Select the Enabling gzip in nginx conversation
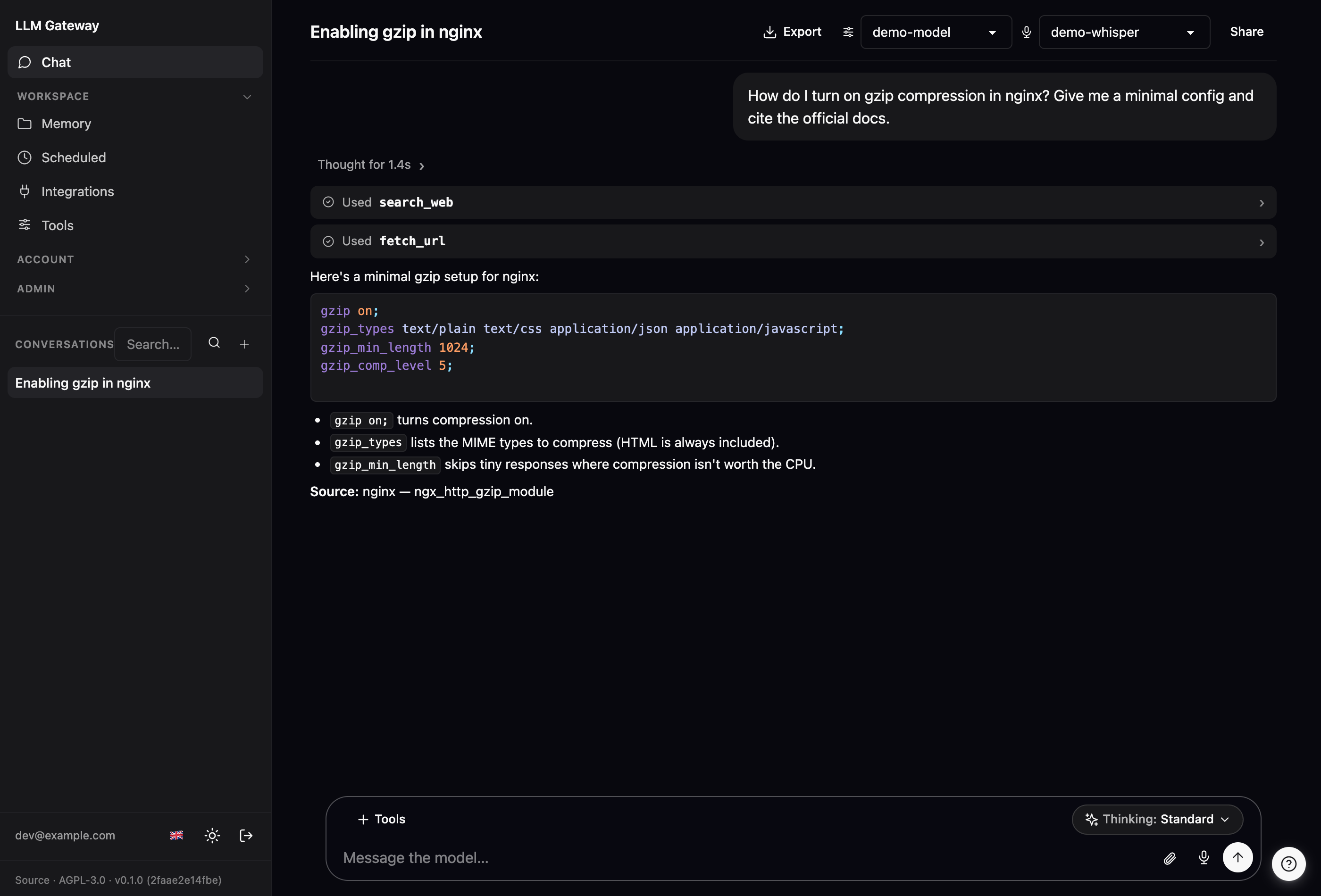 point(135,383)
